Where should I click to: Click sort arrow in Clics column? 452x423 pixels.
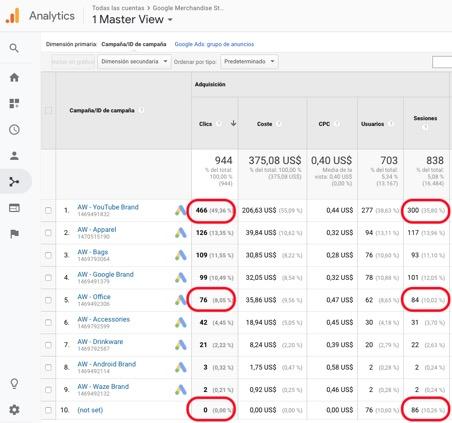233,123
